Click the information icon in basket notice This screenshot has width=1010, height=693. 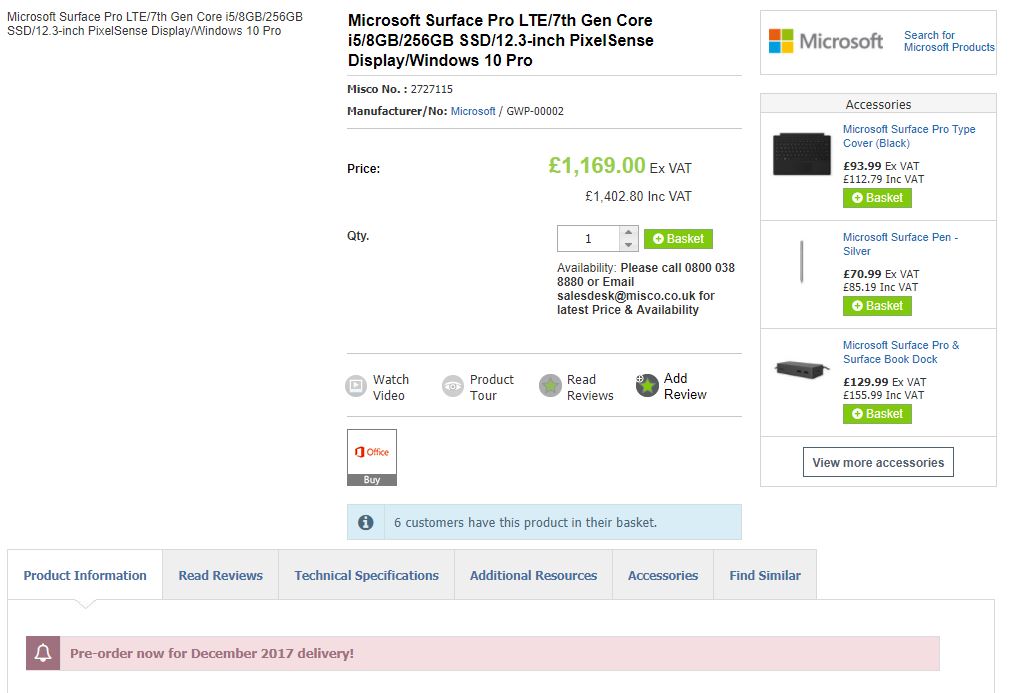366,522
